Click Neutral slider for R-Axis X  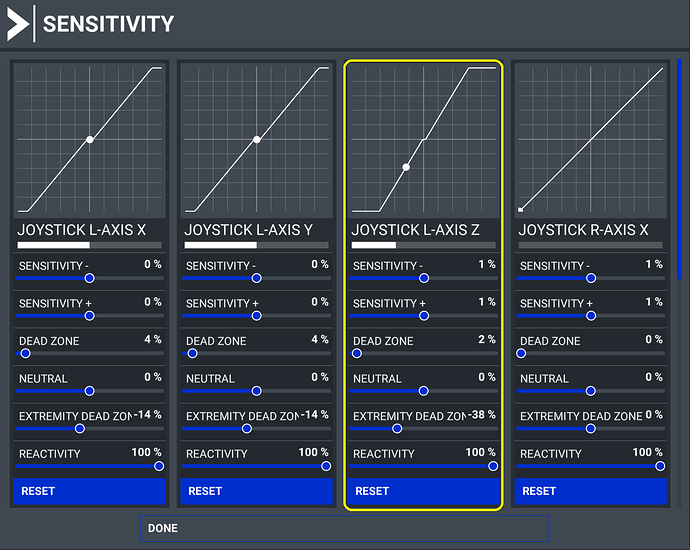point(590,391)
